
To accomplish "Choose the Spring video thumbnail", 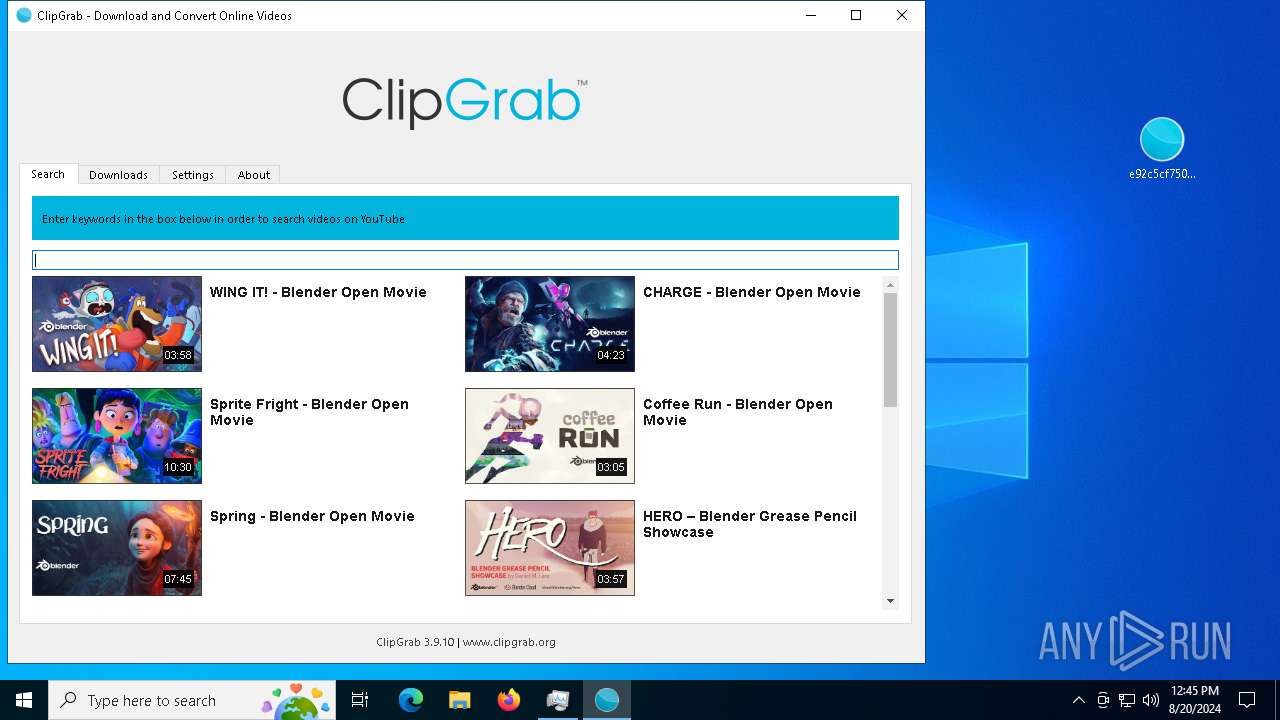I will (x=117, y=548).
